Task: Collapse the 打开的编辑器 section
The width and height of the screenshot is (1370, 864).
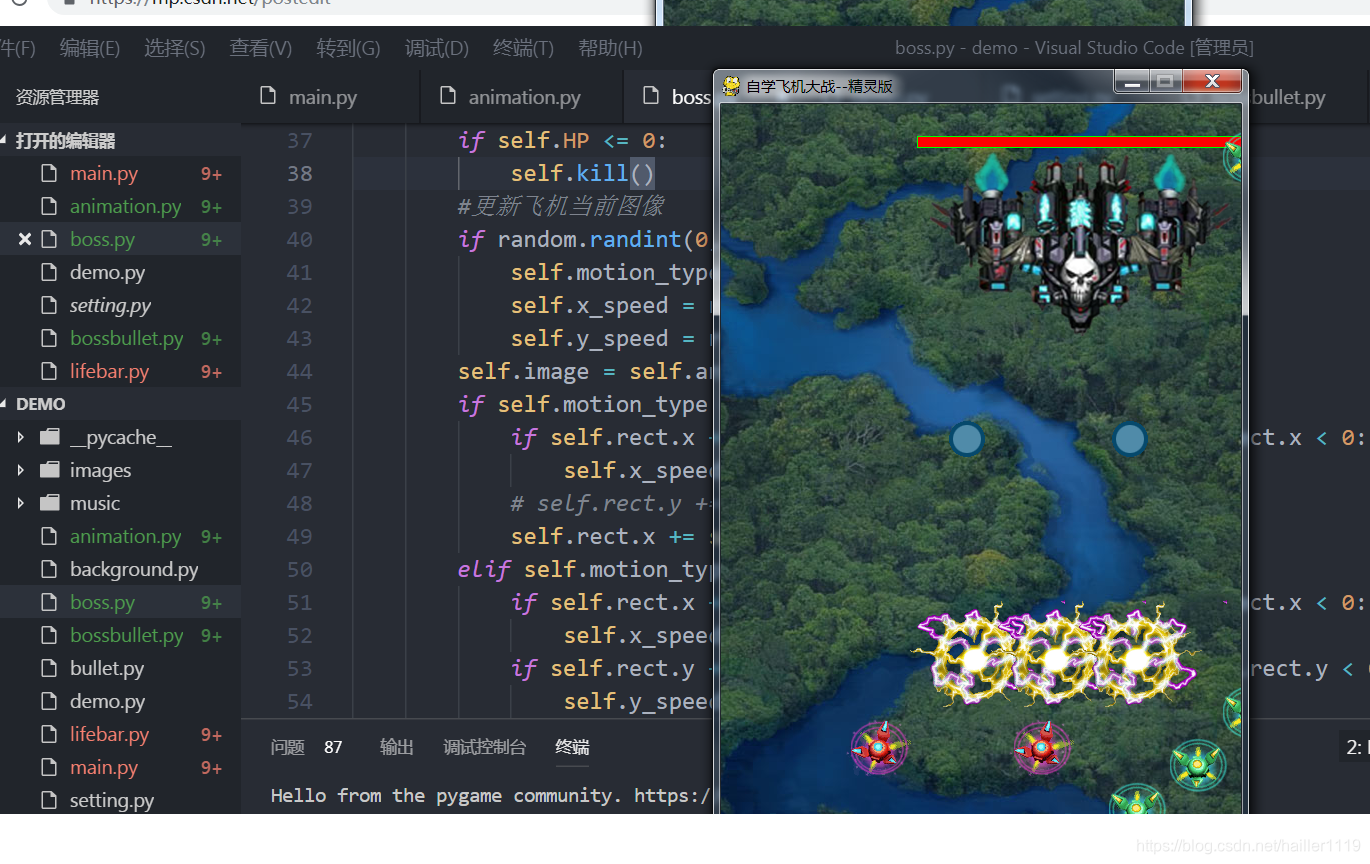Action: tap(65, 141)
